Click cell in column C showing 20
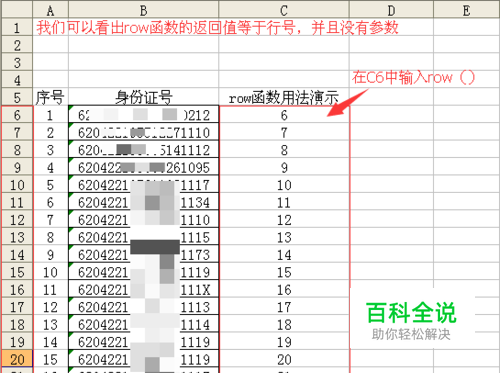The width and height of the screenshot is (500, 373). click(x=284, y=359)
